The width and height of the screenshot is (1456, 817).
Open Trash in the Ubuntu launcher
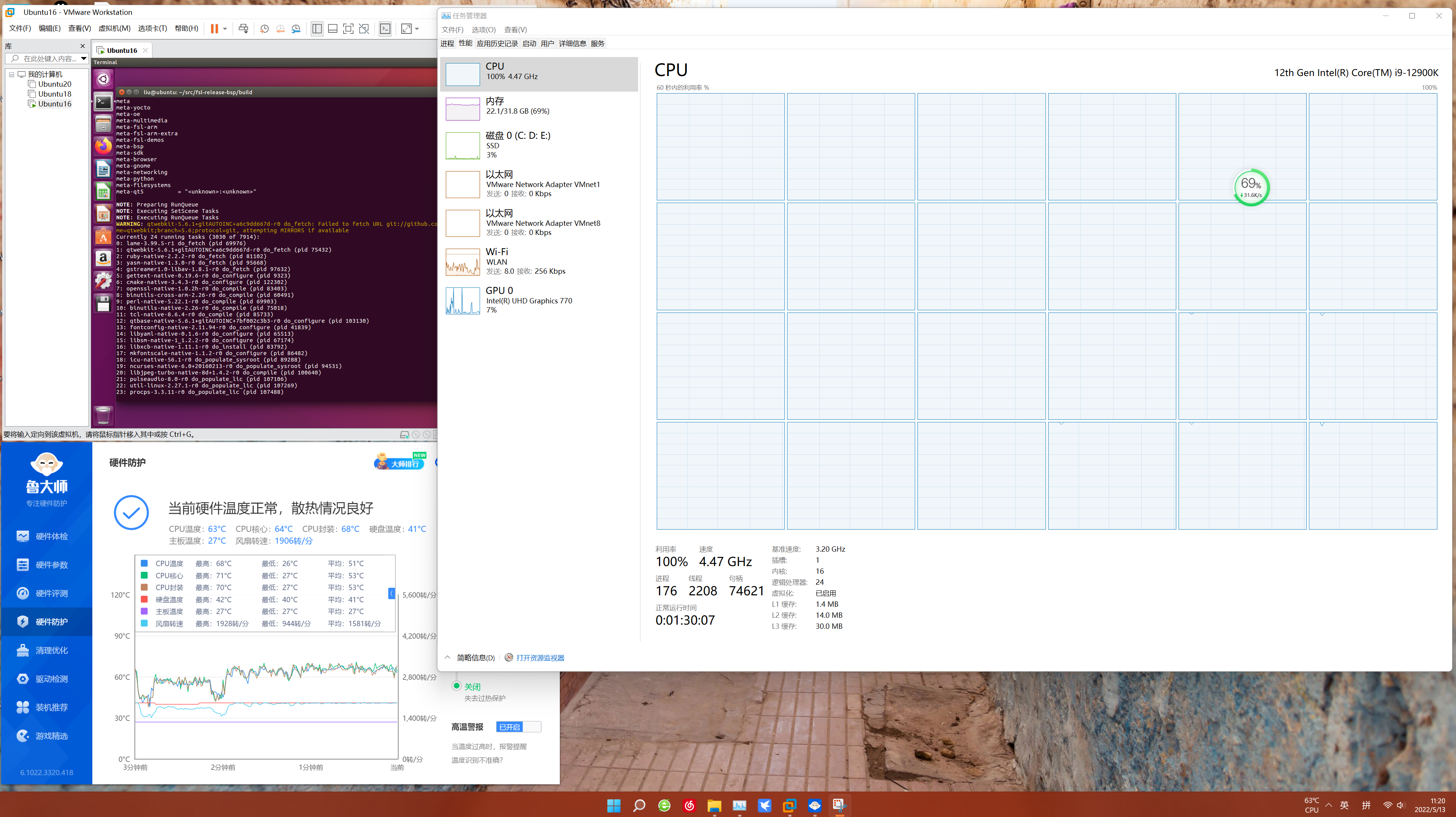(103, 415)
